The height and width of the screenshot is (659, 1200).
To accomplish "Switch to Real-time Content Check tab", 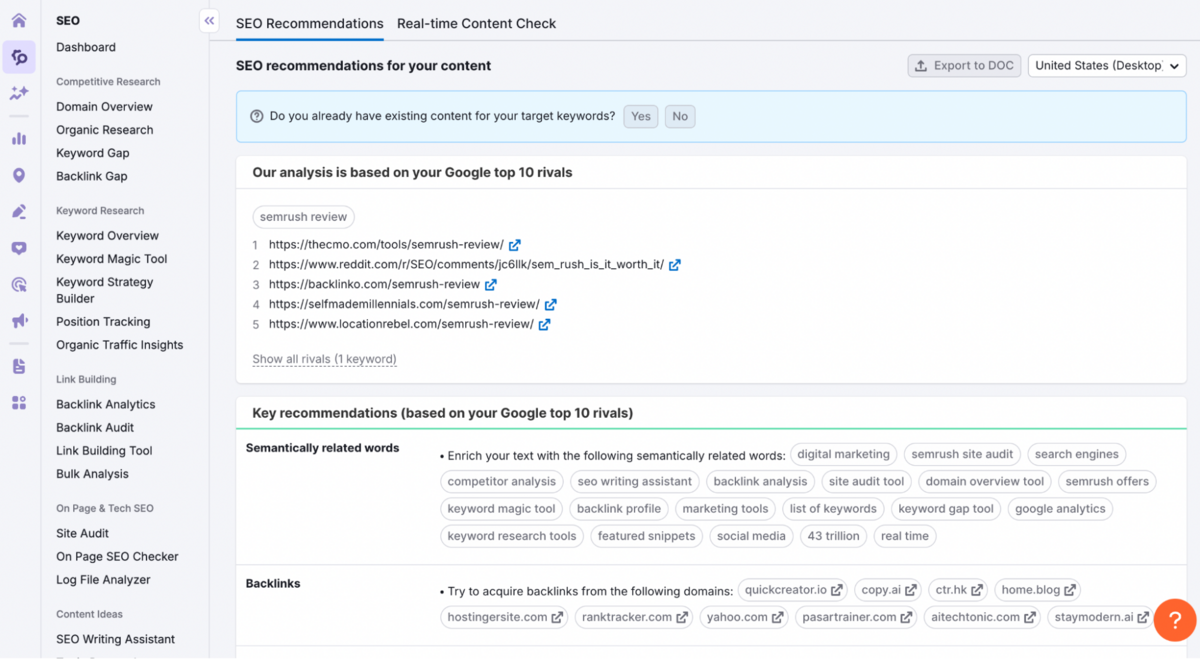I will pos(476,23).
